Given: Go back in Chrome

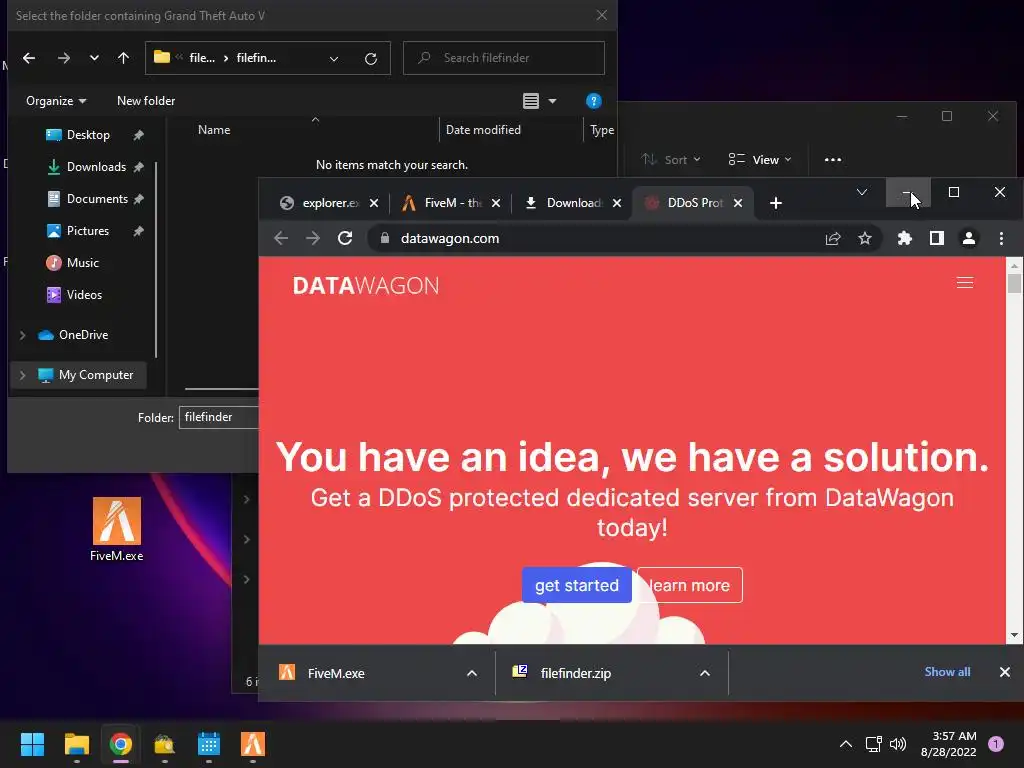Looking at the screenshot, I should 281,238.
